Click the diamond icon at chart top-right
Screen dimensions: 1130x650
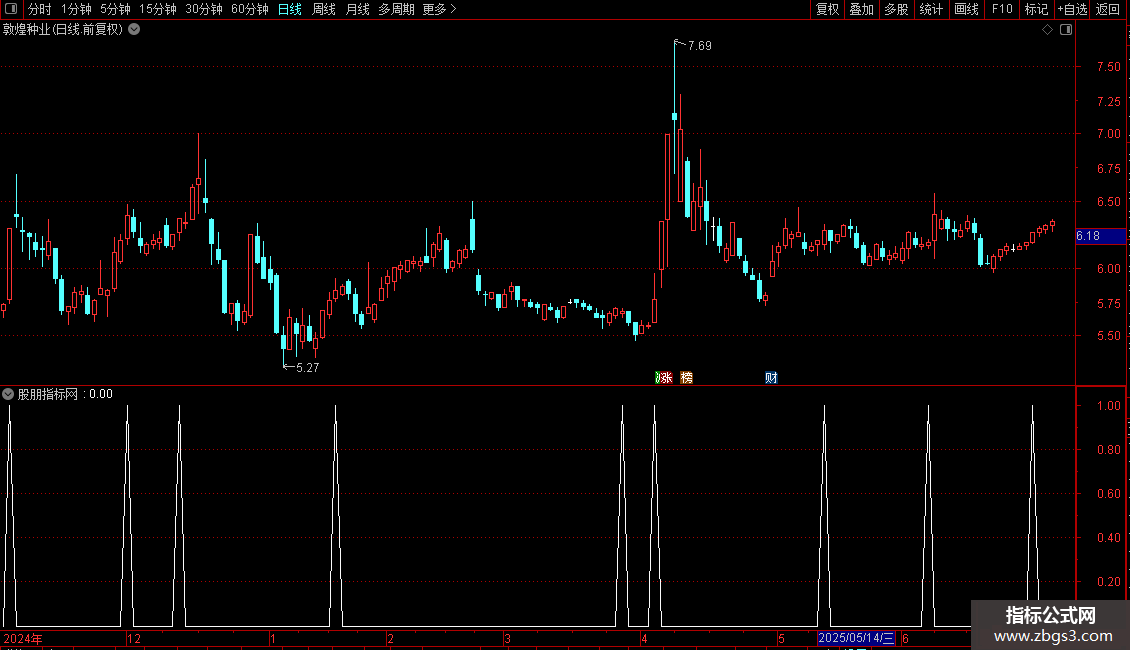click(1048, 30)
